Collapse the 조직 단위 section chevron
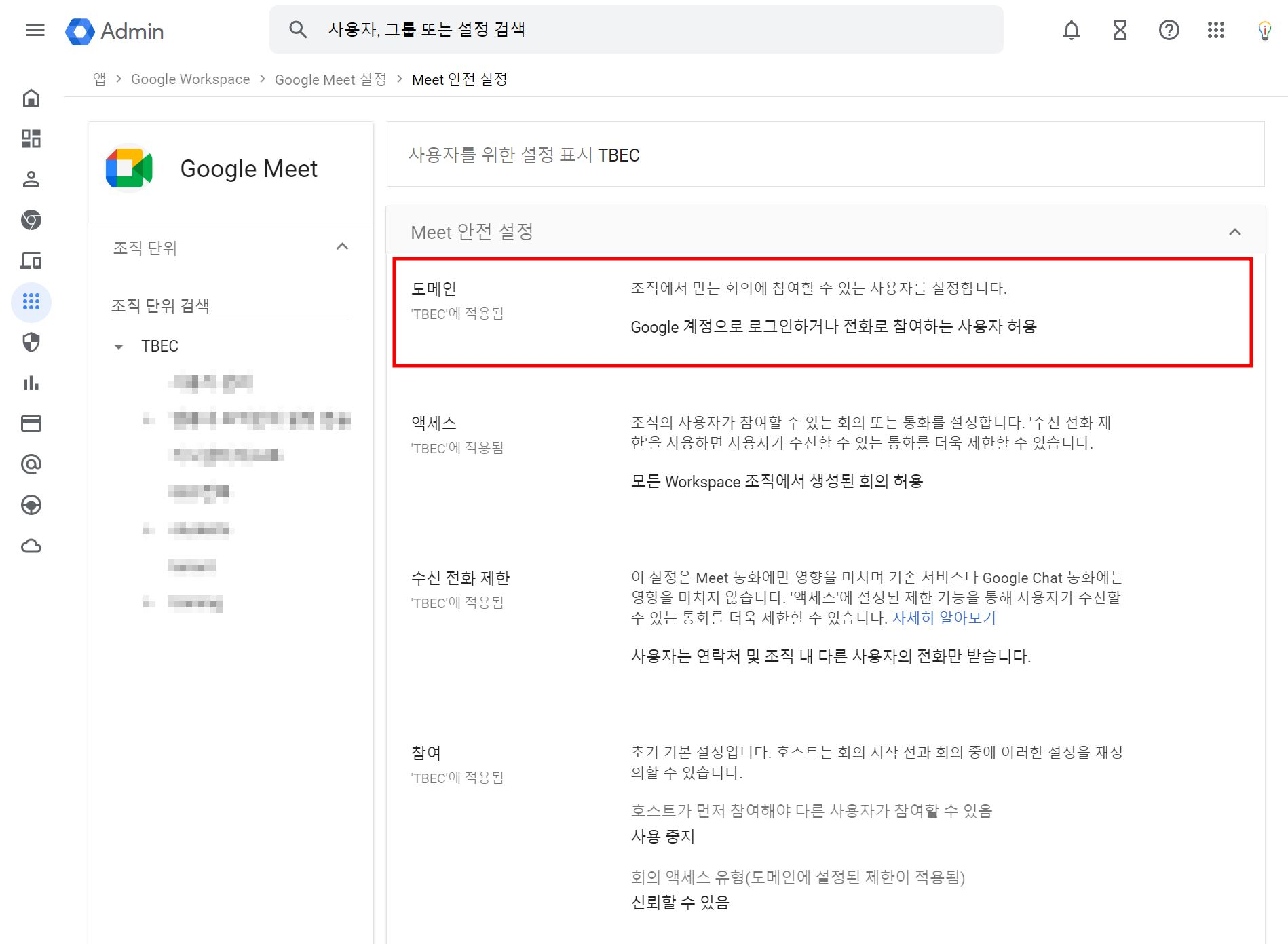 [342, 247]
